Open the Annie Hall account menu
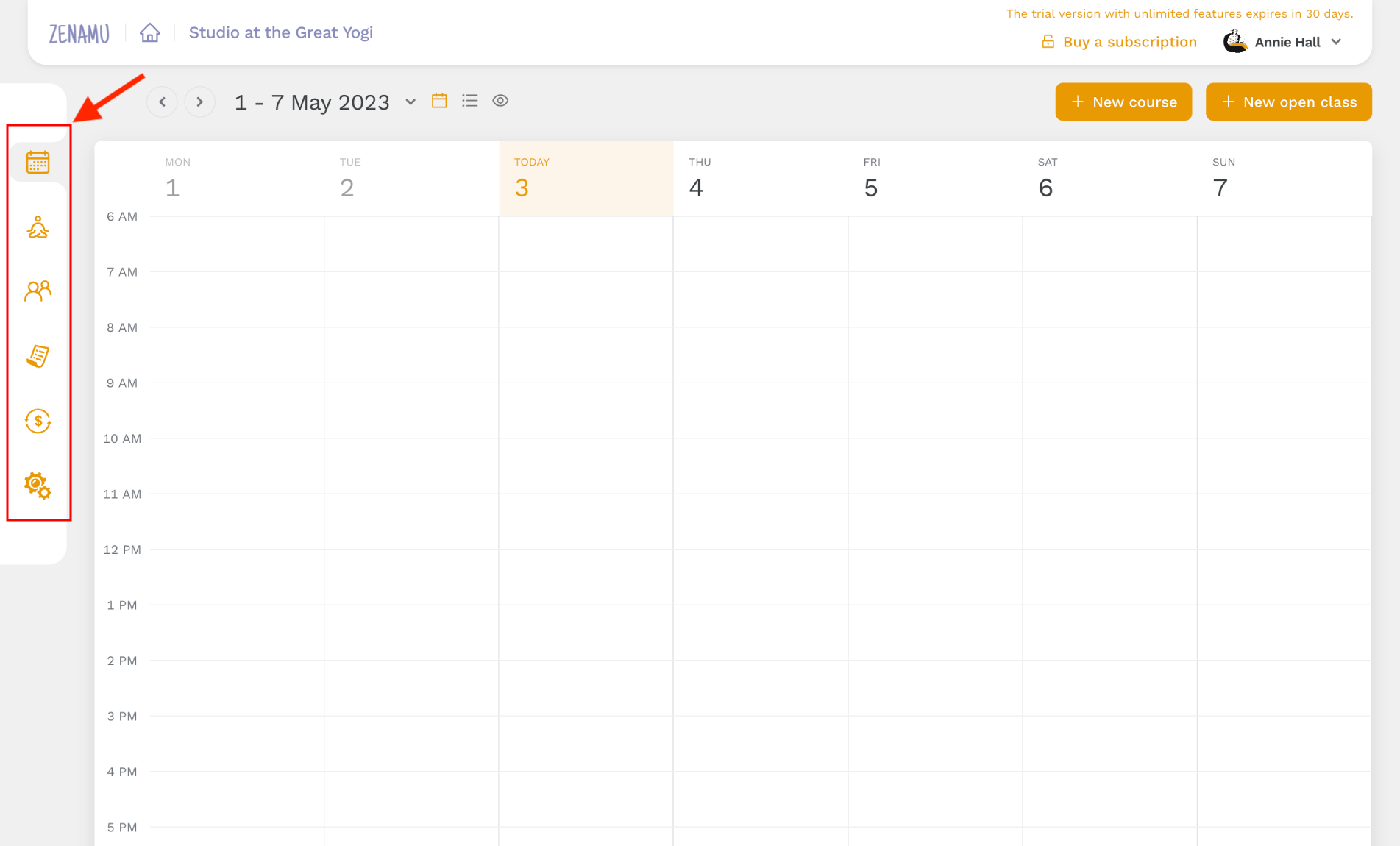Viewport: 1400px width, 846px height. click(1282, 42)
